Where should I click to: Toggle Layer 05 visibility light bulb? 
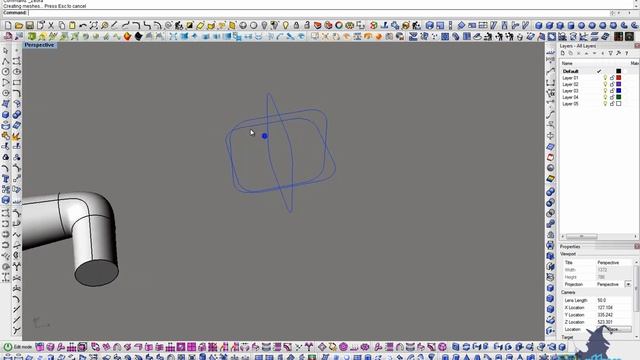pyautogui.click(x=605, y=104)
